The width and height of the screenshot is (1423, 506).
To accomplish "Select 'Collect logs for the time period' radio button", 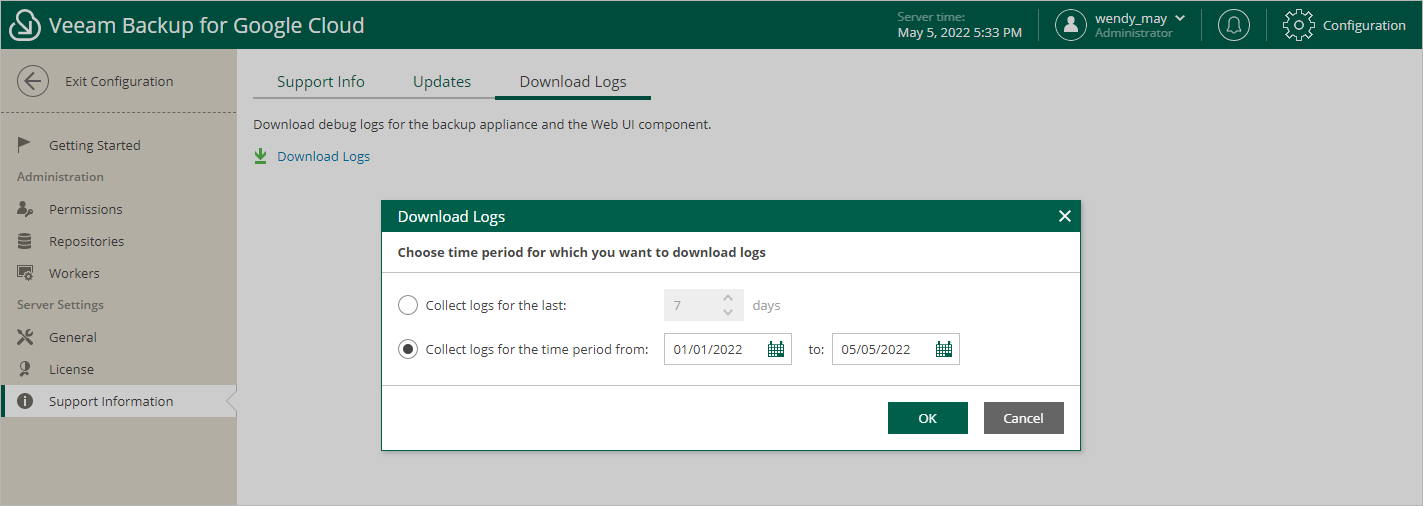I will pos(408,349).
